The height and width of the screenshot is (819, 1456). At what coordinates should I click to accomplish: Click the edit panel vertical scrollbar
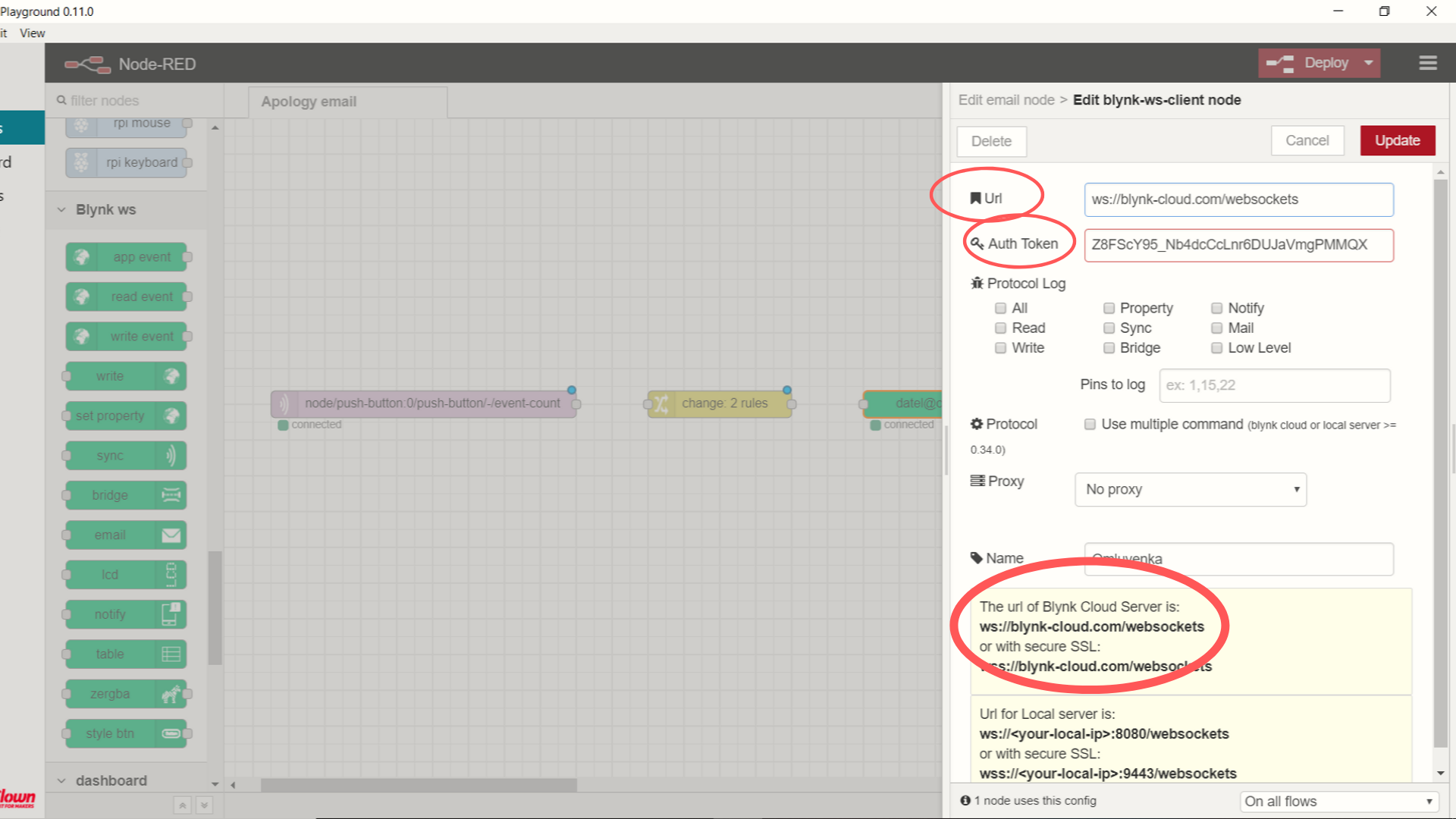point(1441,463)
